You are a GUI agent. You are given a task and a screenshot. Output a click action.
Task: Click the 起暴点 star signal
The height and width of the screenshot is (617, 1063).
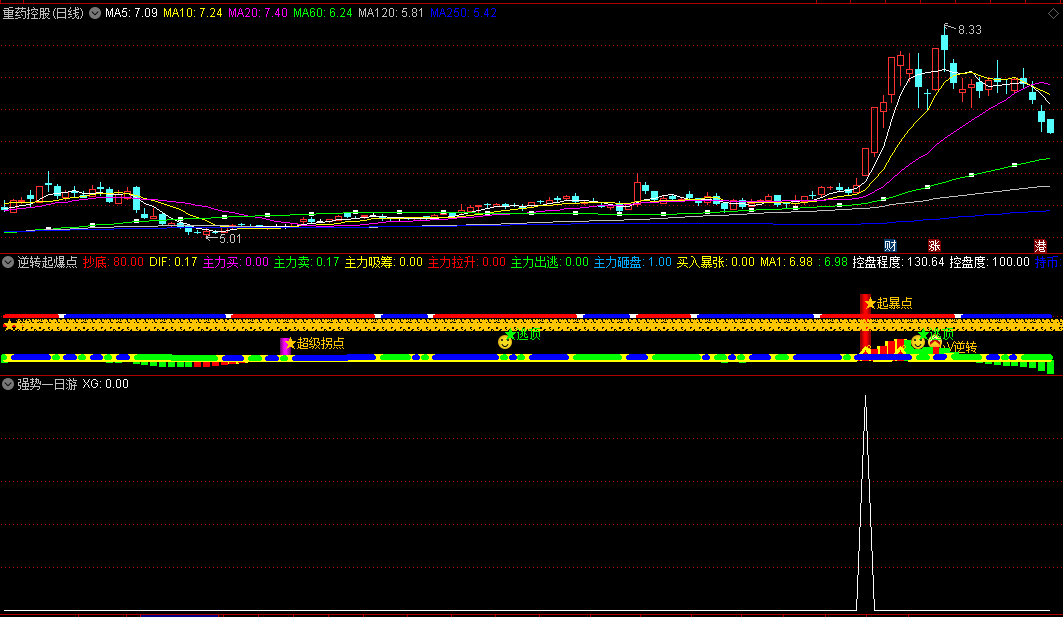click(x=870, y=303)
